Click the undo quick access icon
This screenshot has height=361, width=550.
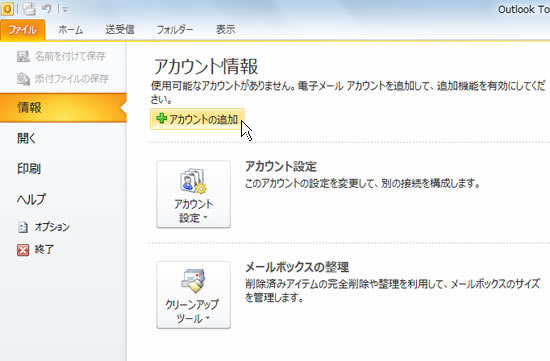47,8
